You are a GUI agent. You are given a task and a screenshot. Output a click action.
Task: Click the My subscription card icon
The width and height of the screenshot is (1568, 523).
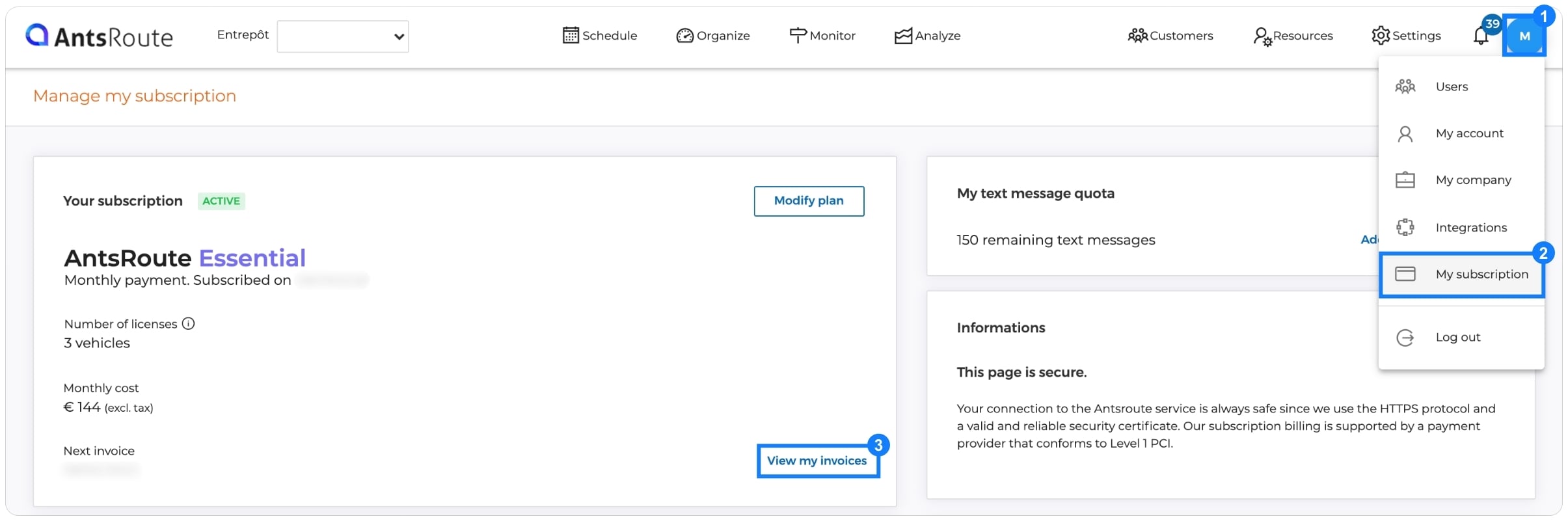[x=1405, y=274]
